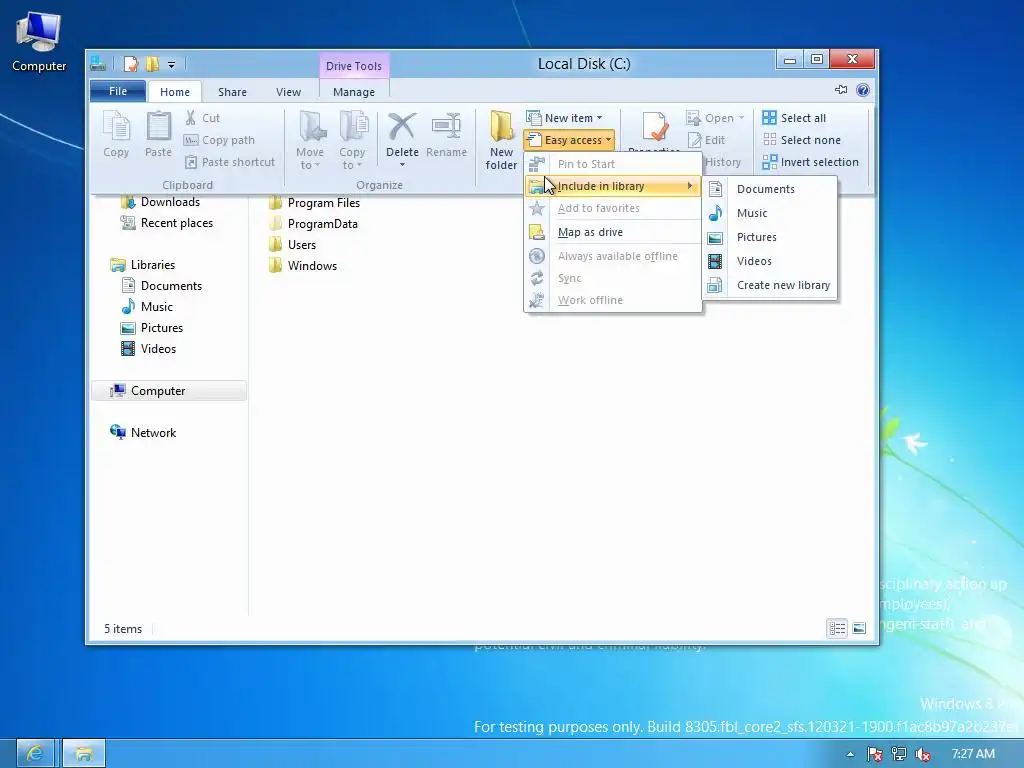Choose Pin to Start menu entry
This screenshot has width=1024, height=768.
[x=613, y=165]
